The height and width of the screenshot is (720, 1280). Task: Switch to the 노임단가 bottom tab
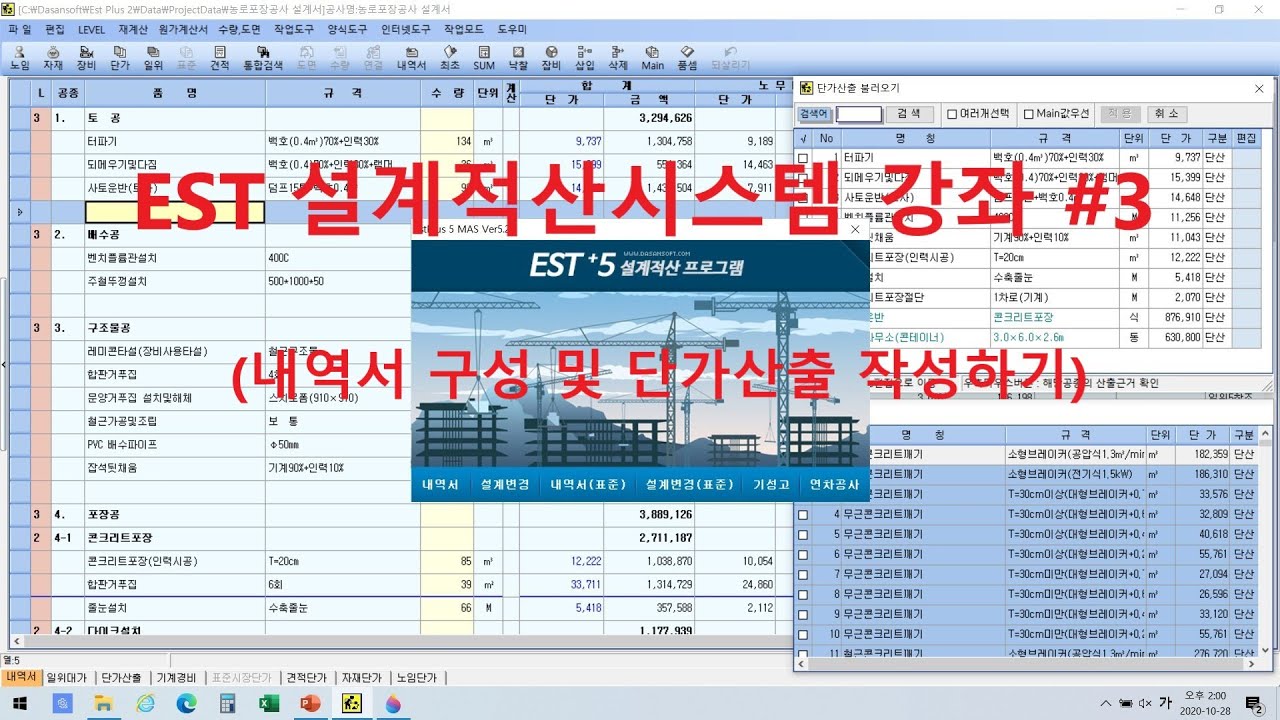417,678
